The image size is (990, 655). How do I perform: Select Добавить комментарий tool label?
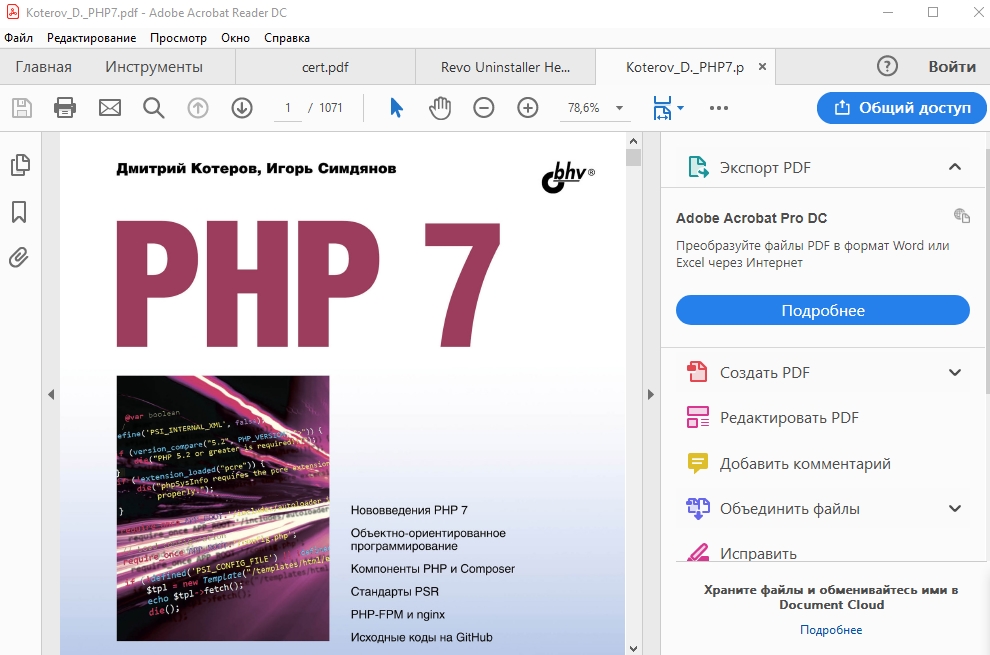click(x=805, y=464)
